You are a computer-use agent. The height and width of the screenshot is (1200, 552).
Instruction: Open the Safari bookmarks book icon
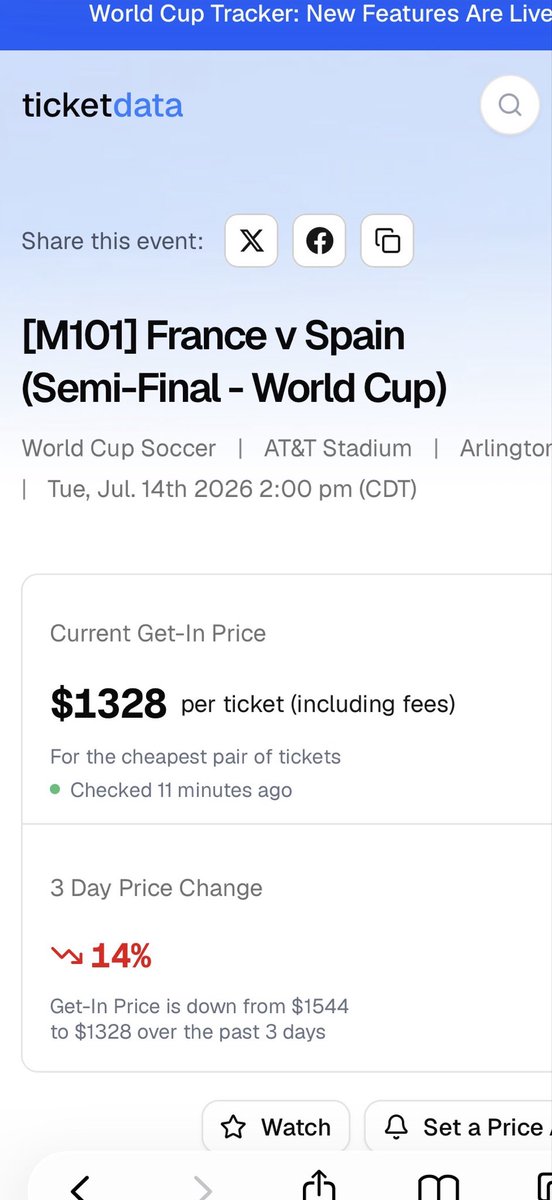pyautogui.click(x=437, y=1187)
